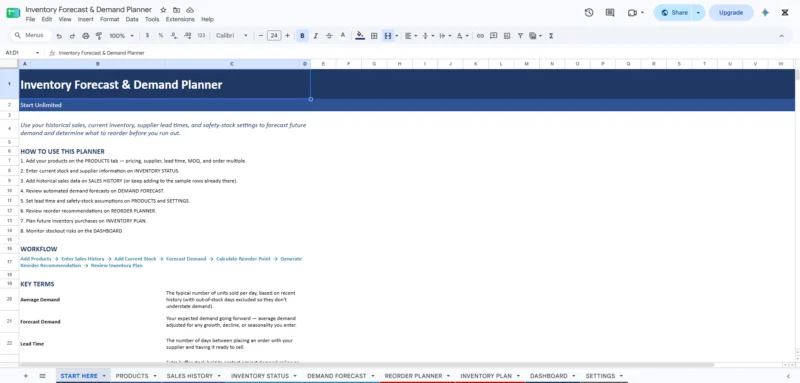Click the Upgrade button
800x383 pixels.
coord(731,13)
